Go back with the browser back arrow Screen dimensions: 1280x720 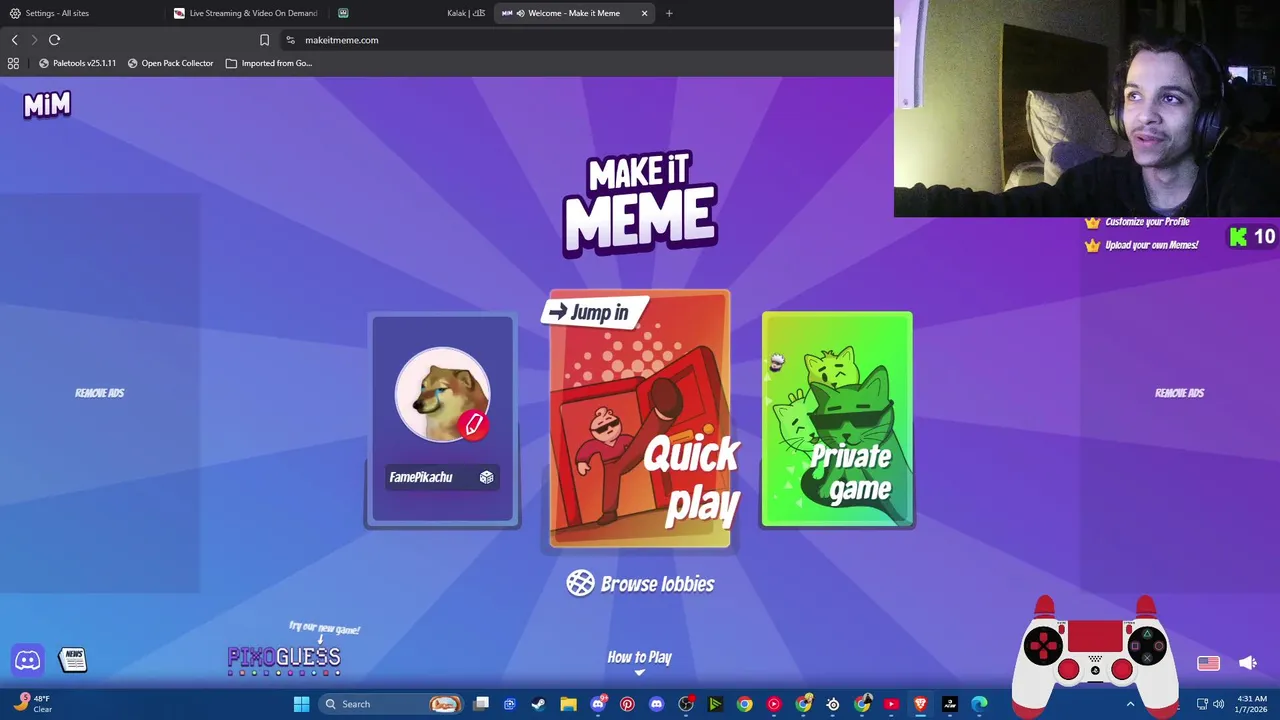(14, 40)
